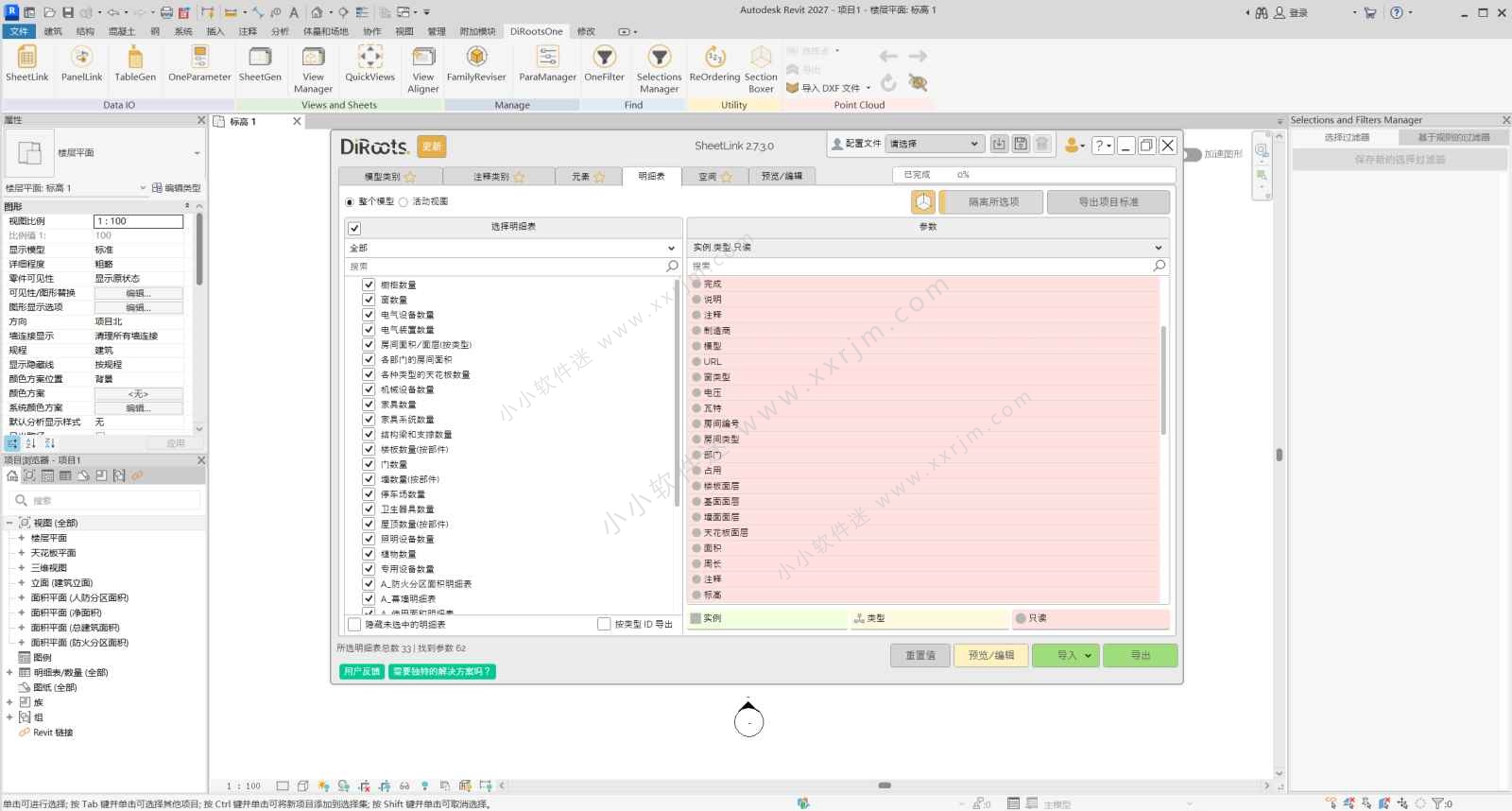Expand the 楼层平面 tree node
This screenshot has width=1512, height=811.
[21, 538]
